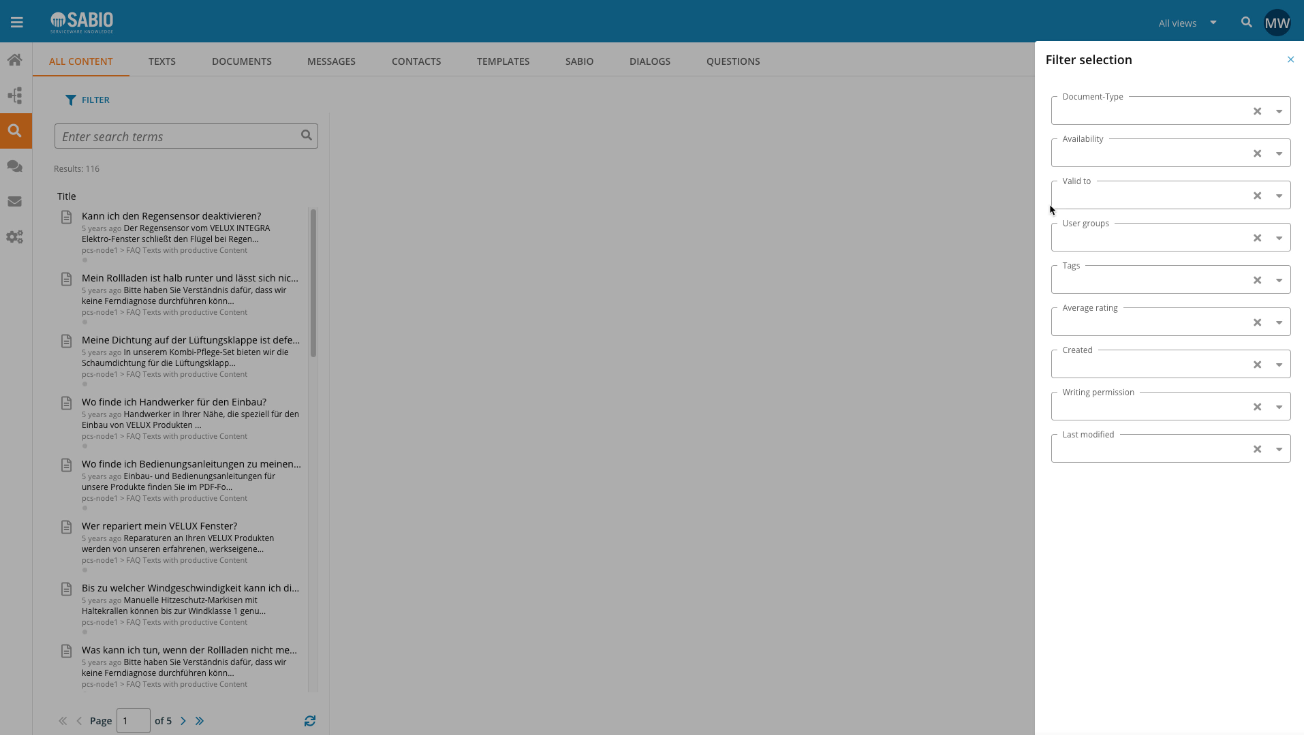Open the settings gears sidebar icon

(15, 237)
